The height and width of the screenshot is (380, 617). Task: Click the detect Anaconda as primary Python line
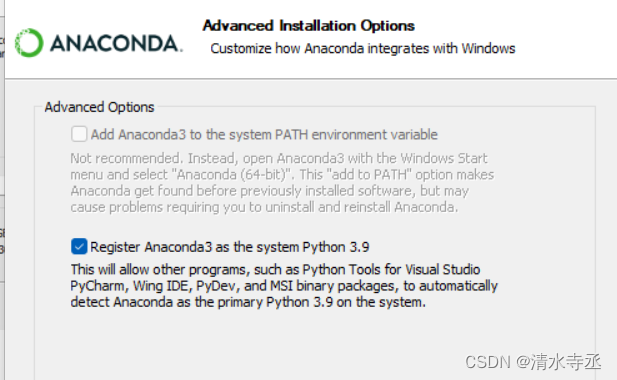coord(248,302)
